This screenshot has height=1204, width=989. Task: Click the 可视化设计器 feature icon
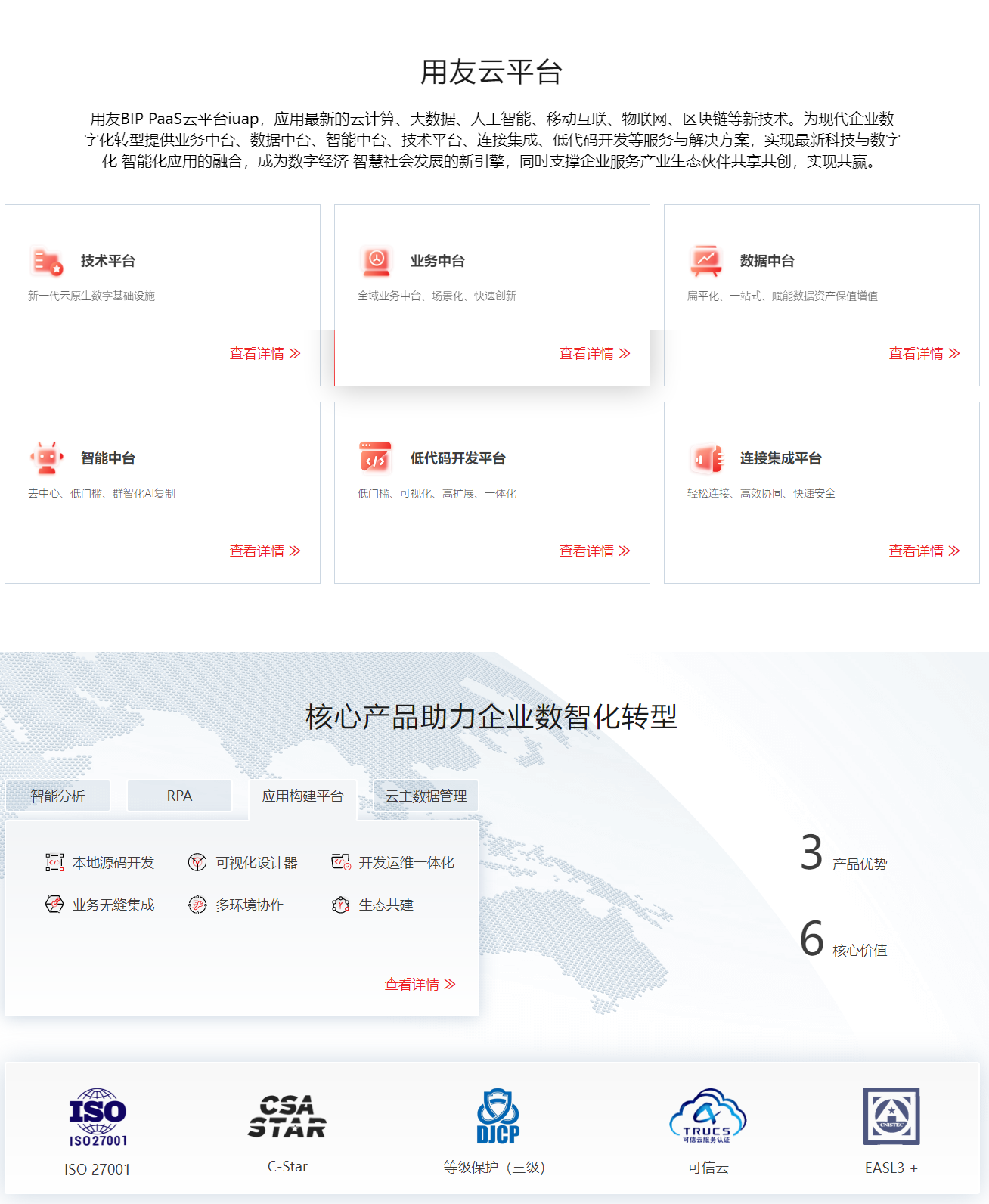[x=197, y=863]
